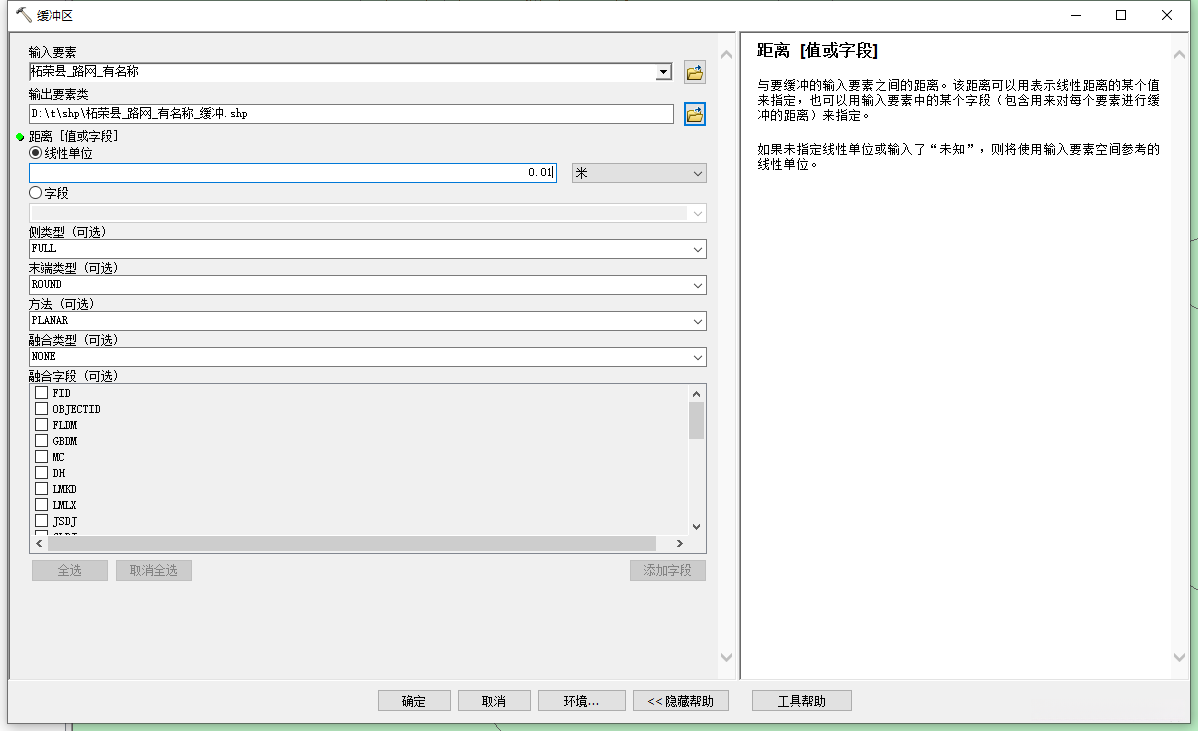Open the 环境... settings button
Screen dimensions: 1198x731
[x=581, y=700]
